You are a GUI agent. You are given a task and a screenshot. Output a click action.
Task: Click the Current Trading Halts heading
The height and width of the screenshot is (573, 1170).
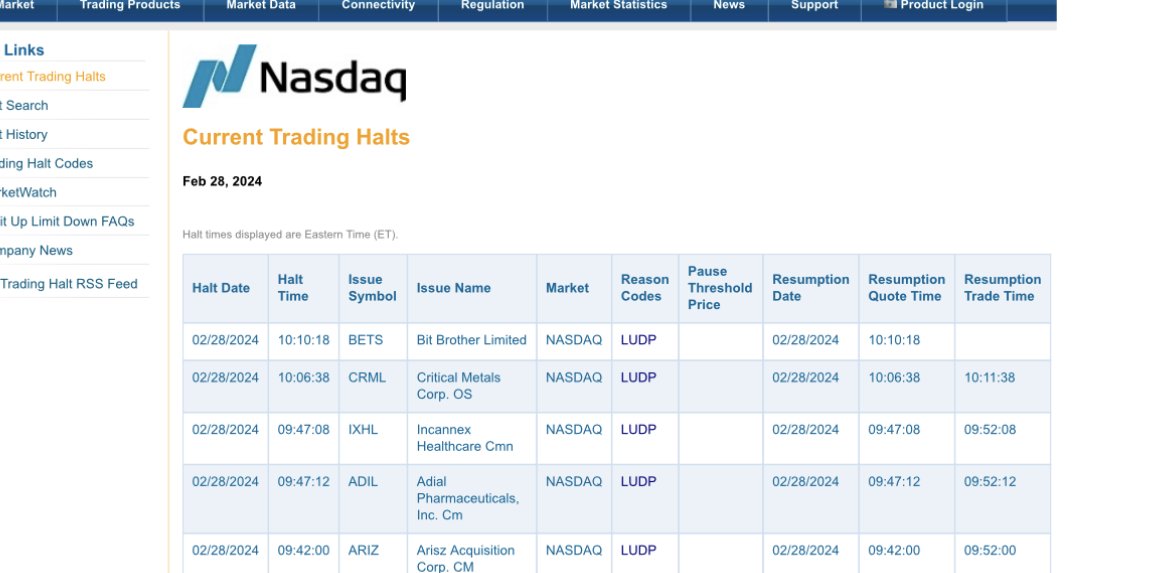click(x=296, y=137)
